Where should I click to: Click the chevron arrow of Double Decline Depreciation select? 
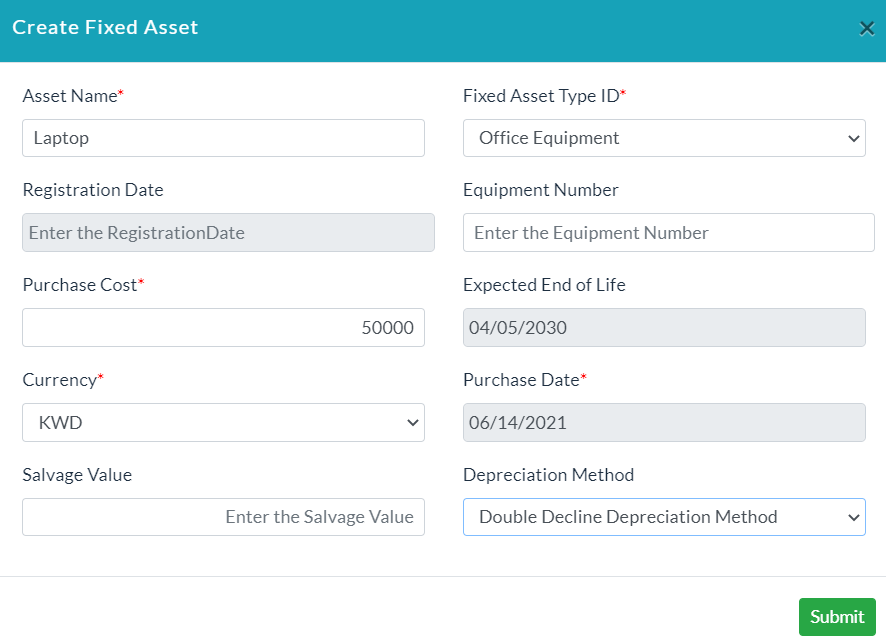coord(853,517)
